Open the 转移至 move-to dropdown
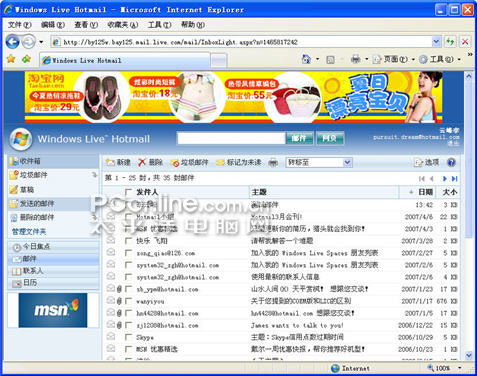Image resolution: width=477 pixels, height=376 pixels. pos(319,162)
